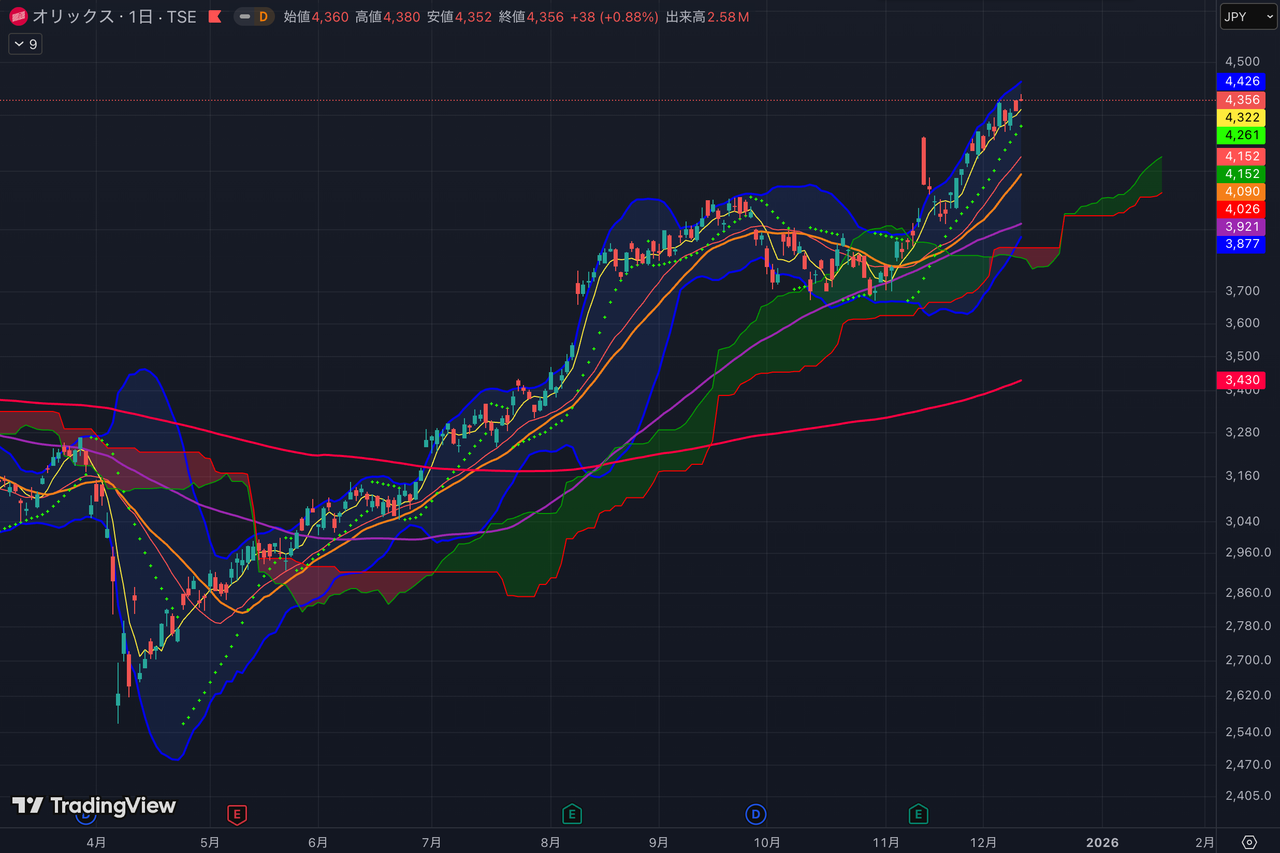Click the ORIX red symbol logo icon
This screenshot has height=853, width=1280.
(x=18, y=17)
